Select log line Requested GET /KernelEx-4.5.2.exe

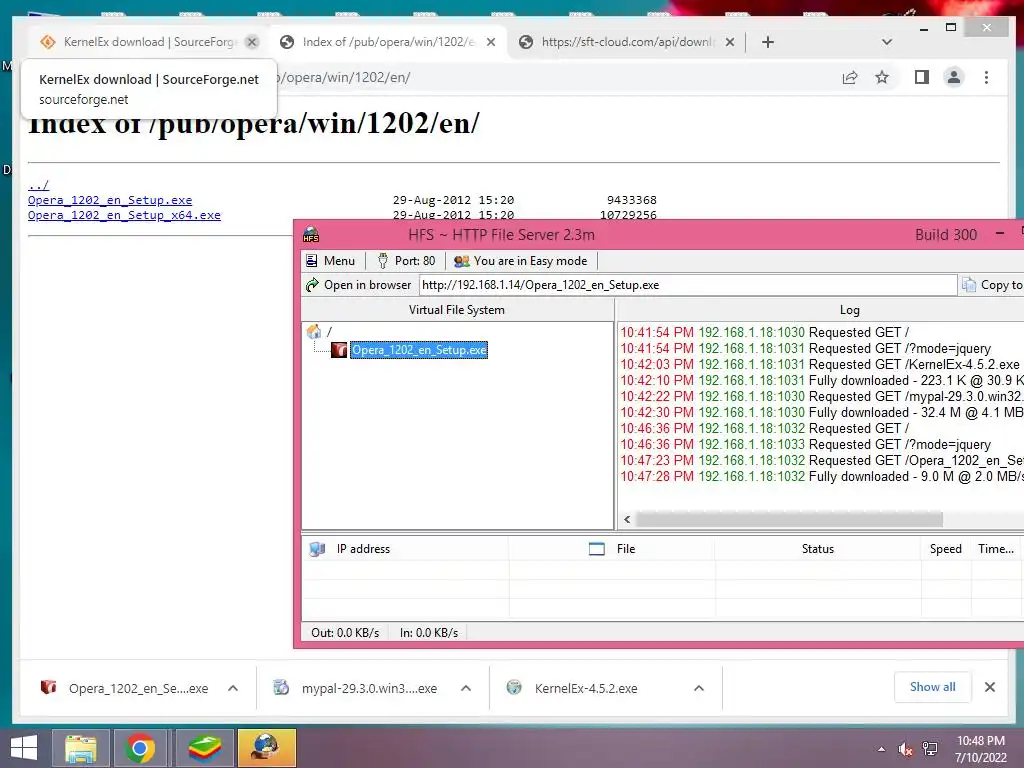(x=821, y=364)
